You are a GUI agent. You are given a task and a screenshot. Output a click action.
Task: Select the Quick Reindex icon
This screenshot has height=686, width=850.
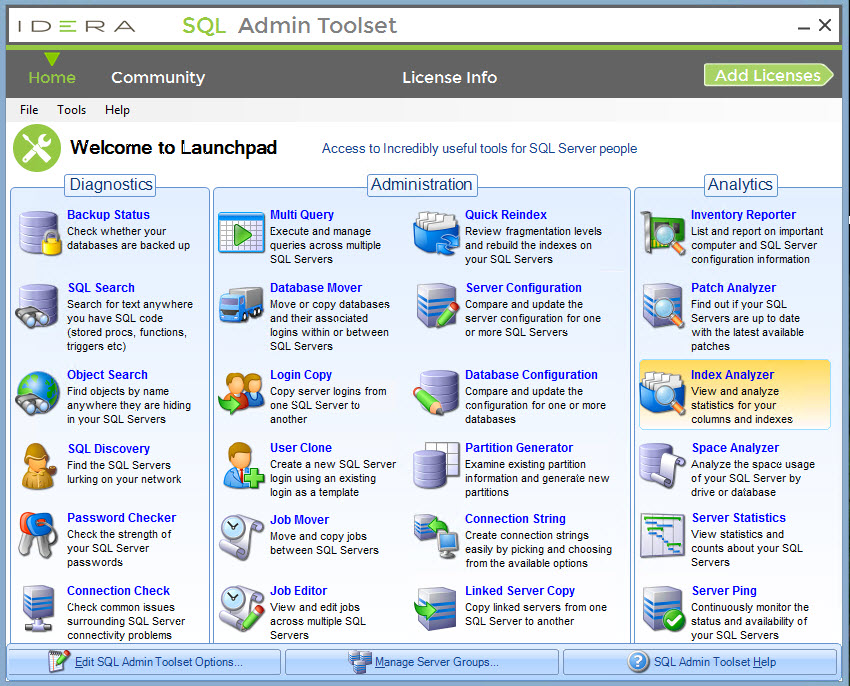point(436,232)
